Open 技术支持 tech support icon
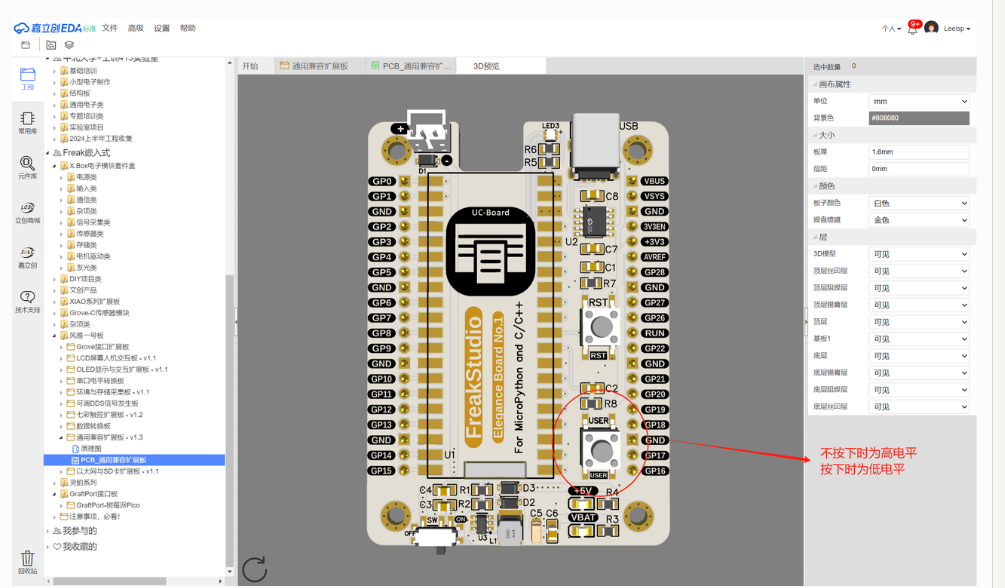Image resolution: width=1005 pixels, height=588 pixels. click(28, 301)
